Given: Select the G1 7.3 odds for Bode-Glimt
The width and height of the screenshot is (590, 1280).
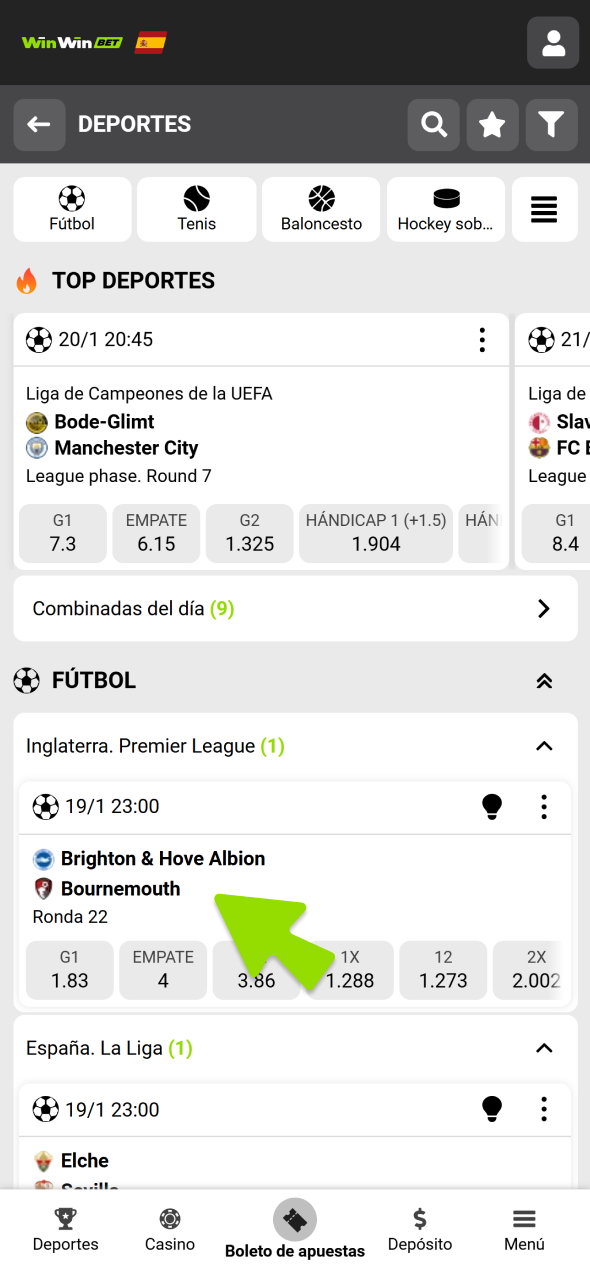Looking at the screenshot, I should coord(62,533).
